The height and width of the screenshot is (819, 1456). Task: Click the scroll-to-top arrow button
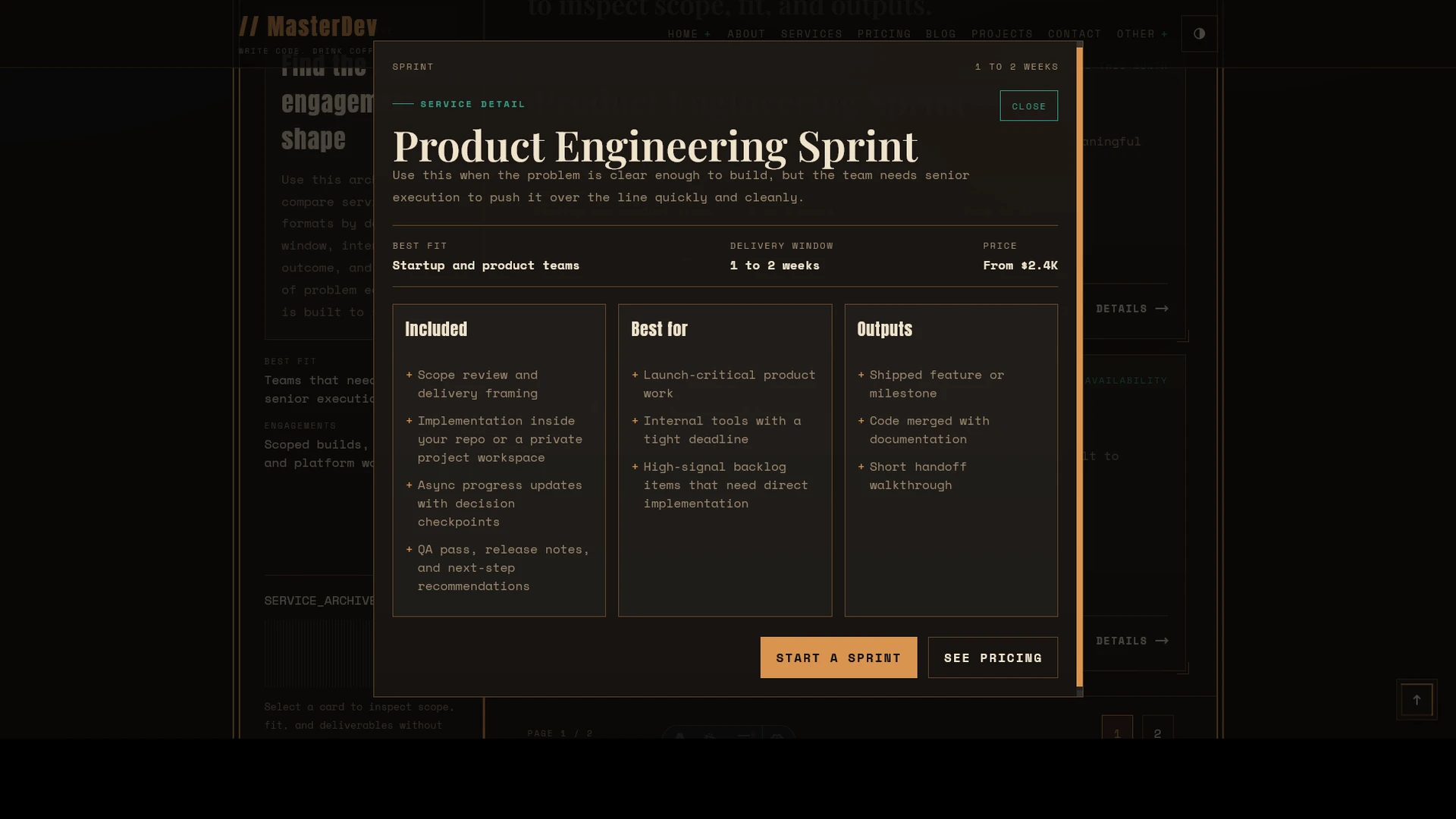click(1417, 699)
